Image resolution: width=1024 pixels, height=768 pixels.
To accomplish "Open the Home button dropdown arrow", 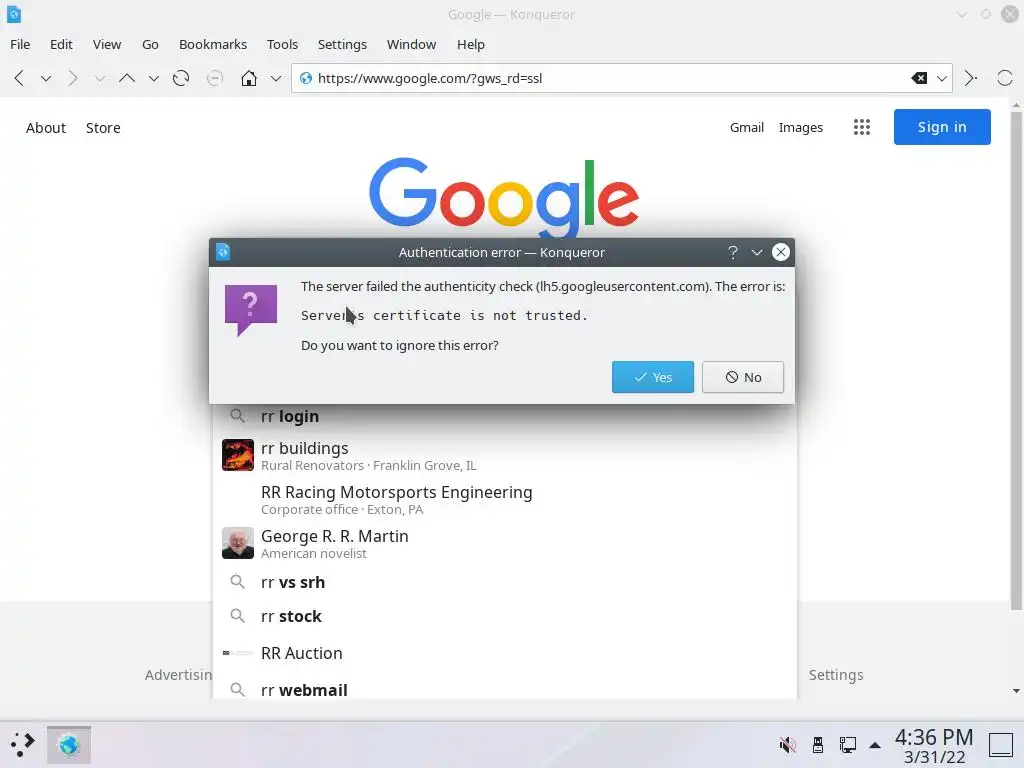I will tap(276, 79).
